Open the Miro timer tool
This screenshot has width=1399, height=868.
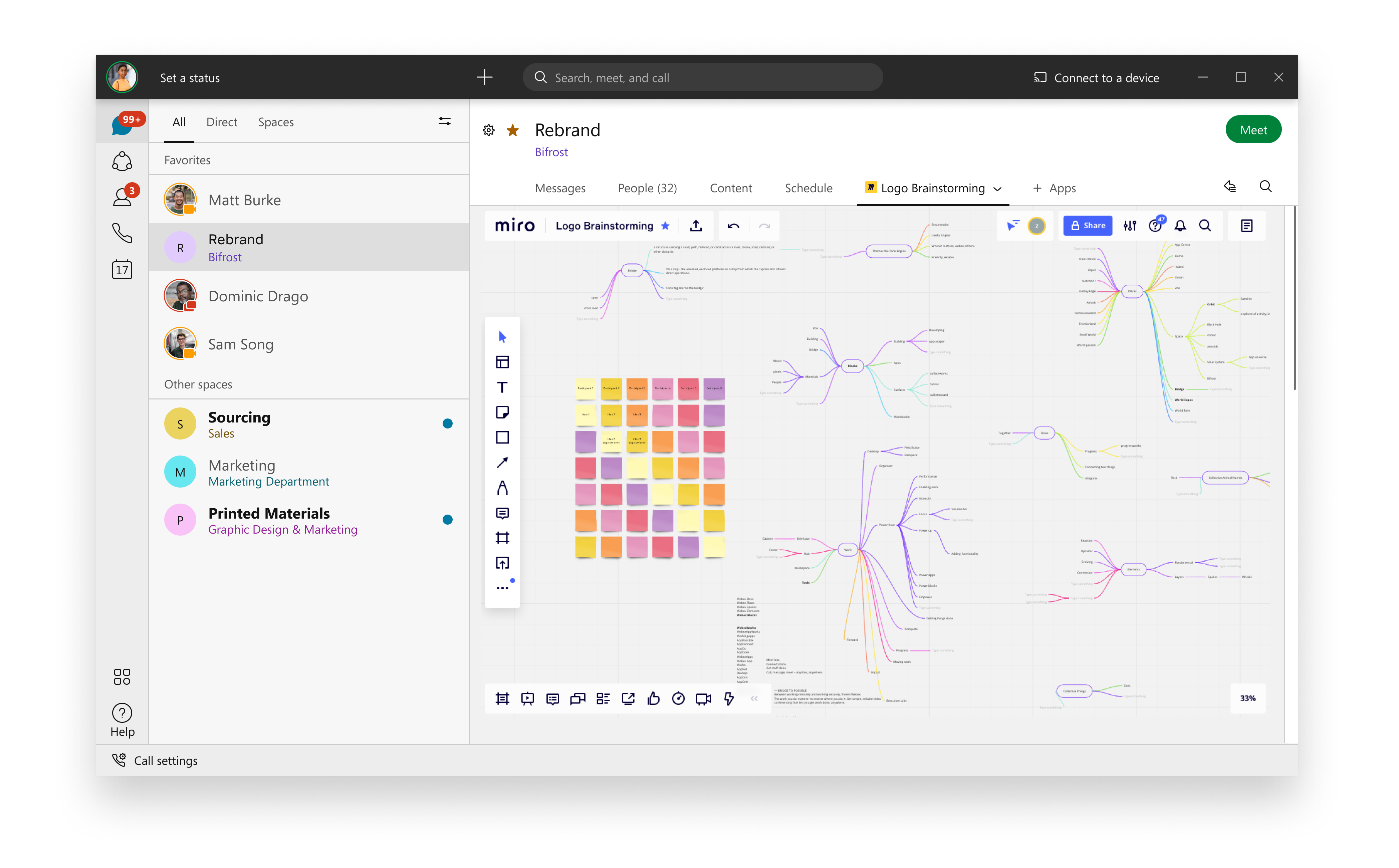678,699
